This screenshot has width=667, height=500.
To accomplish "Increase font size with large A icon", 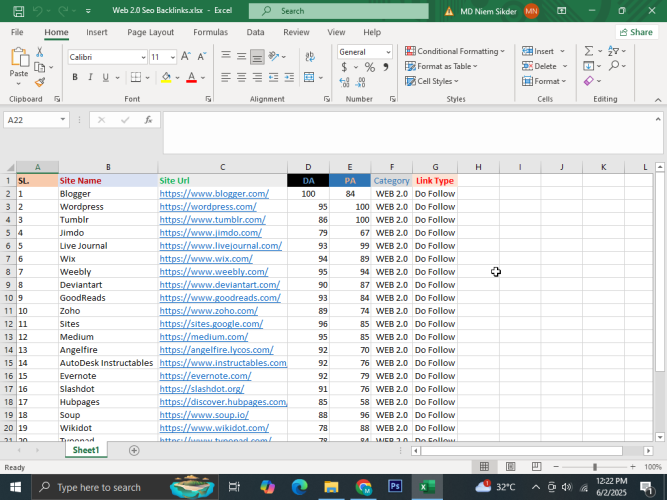I will [185, 57].
